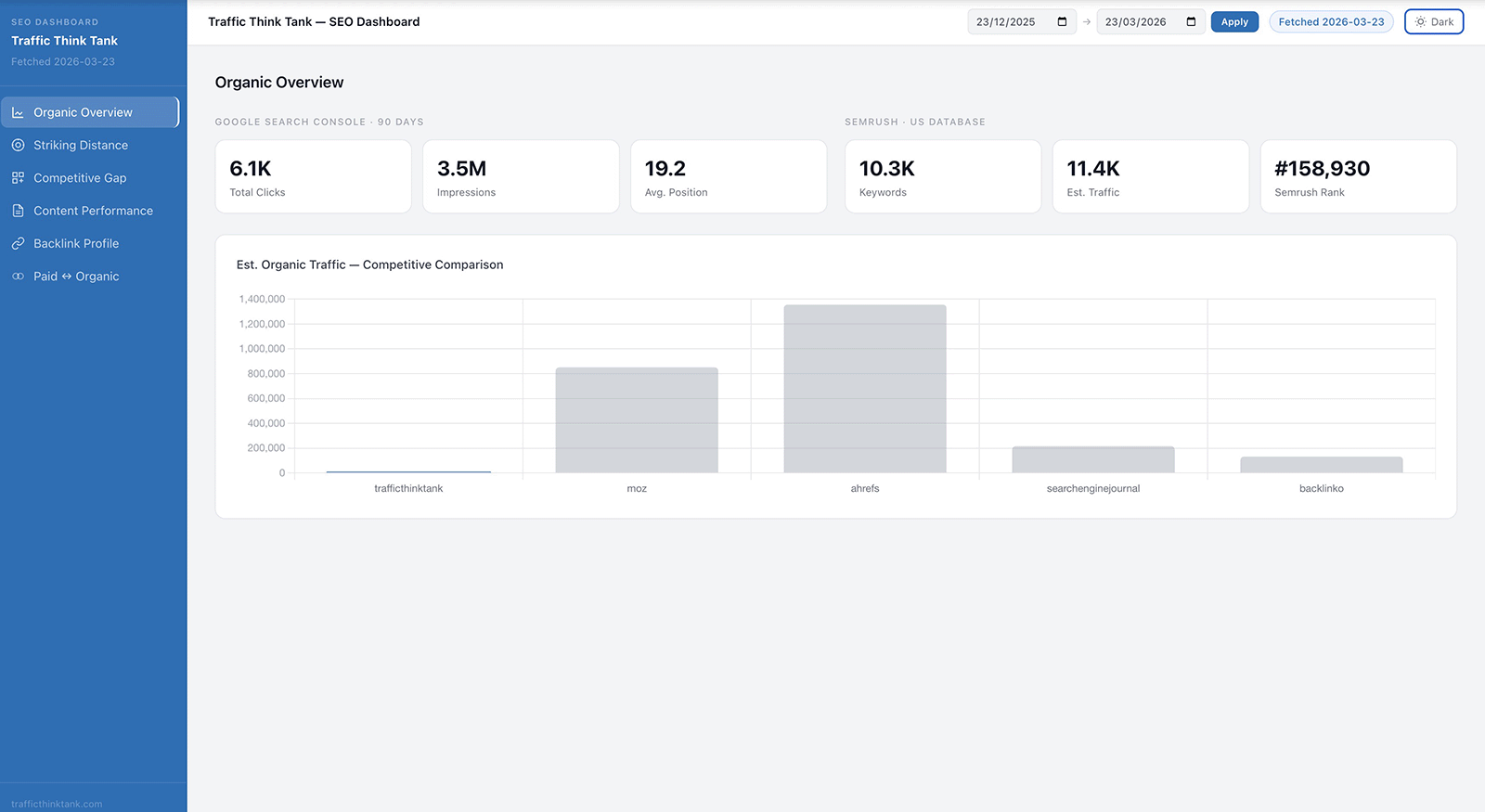Switch to Paid ↔ Organic view
Image resolution: width=1485 pixels, height=812 pixels.
[x=90, y=277]
